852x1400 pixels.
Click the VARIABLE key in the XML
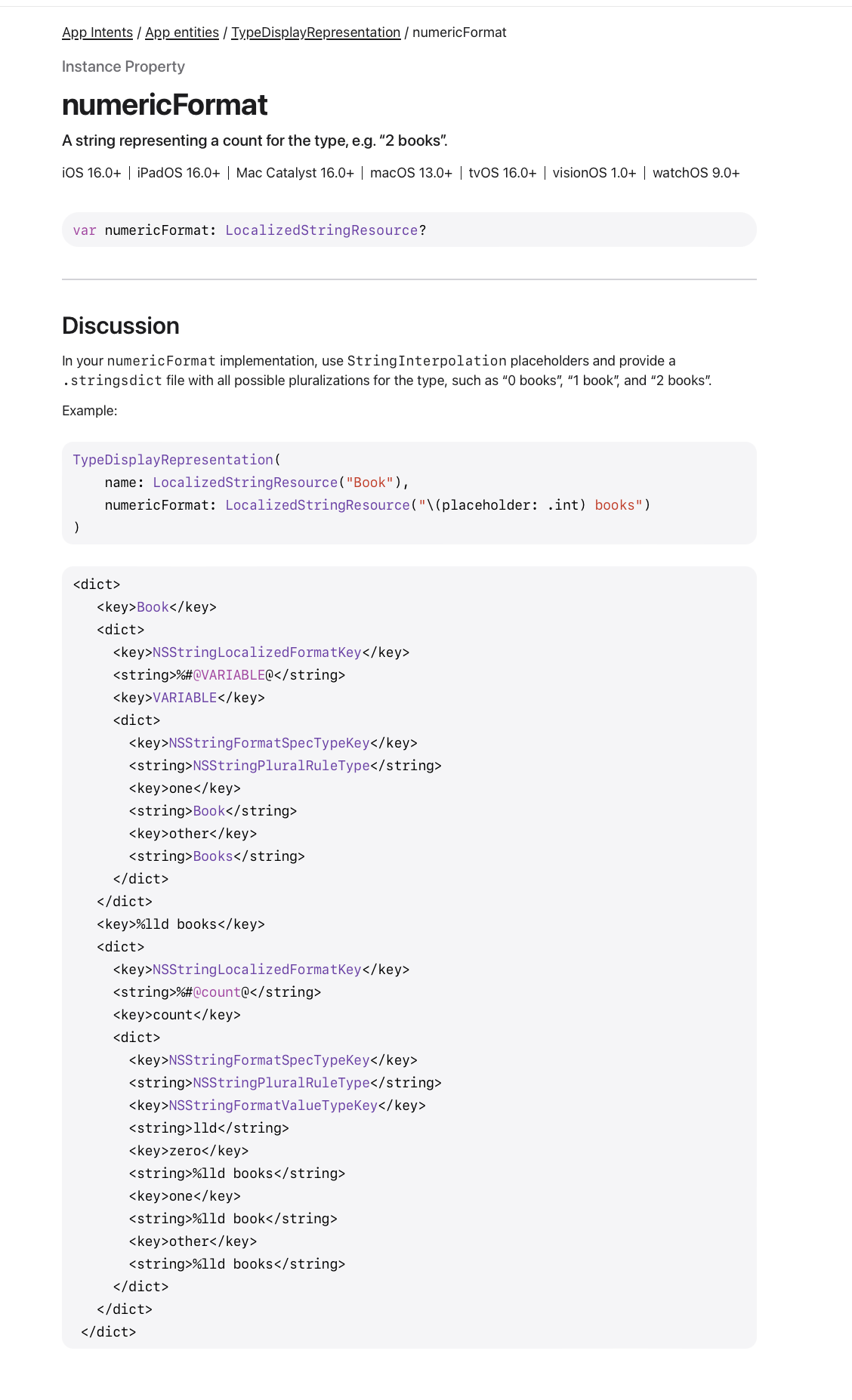point(185,698)
